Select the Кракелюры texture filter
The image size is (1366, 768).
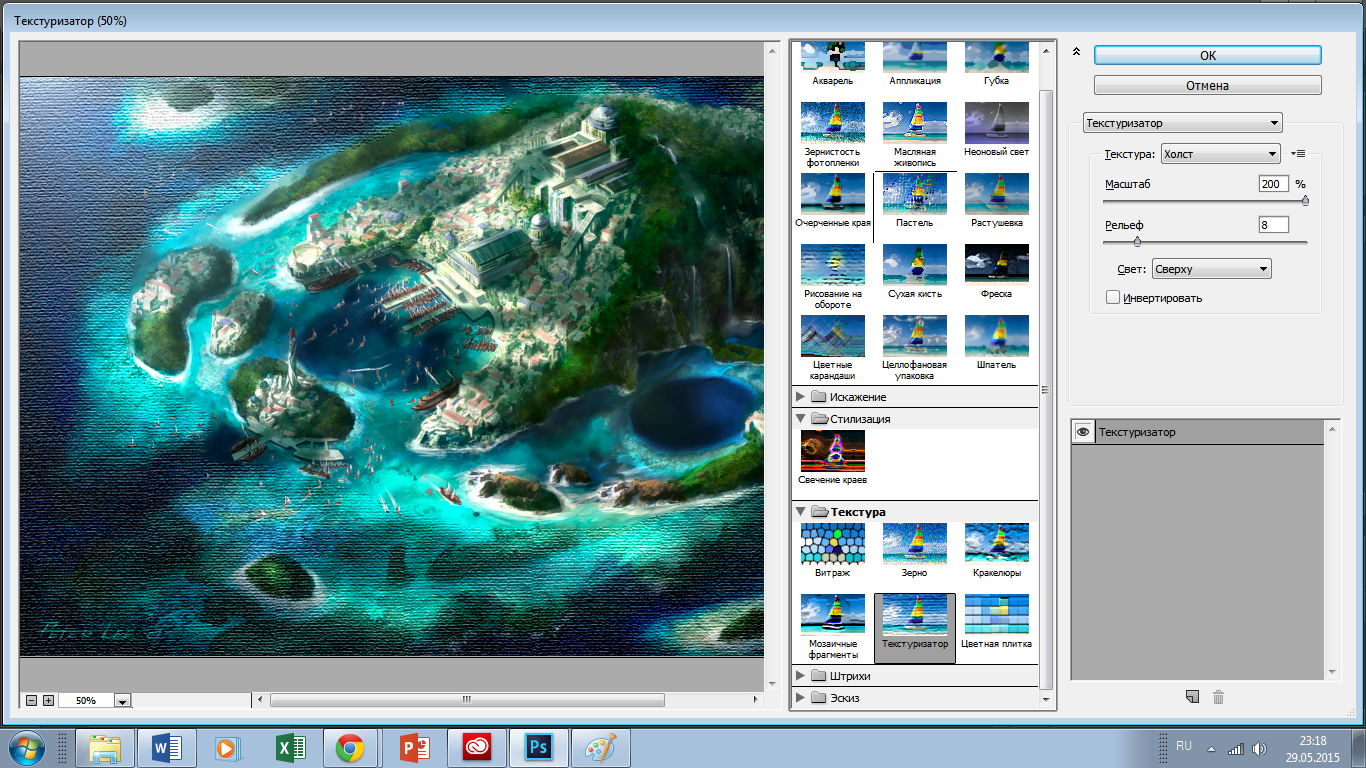click(996, 544)
